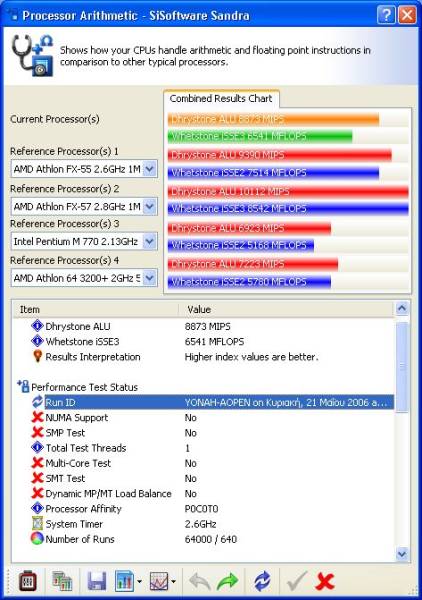The width and height of the screenshot is (422, 600).
Task: Click the diamond icon beside Total Test Threads
Action: (37, 447)
